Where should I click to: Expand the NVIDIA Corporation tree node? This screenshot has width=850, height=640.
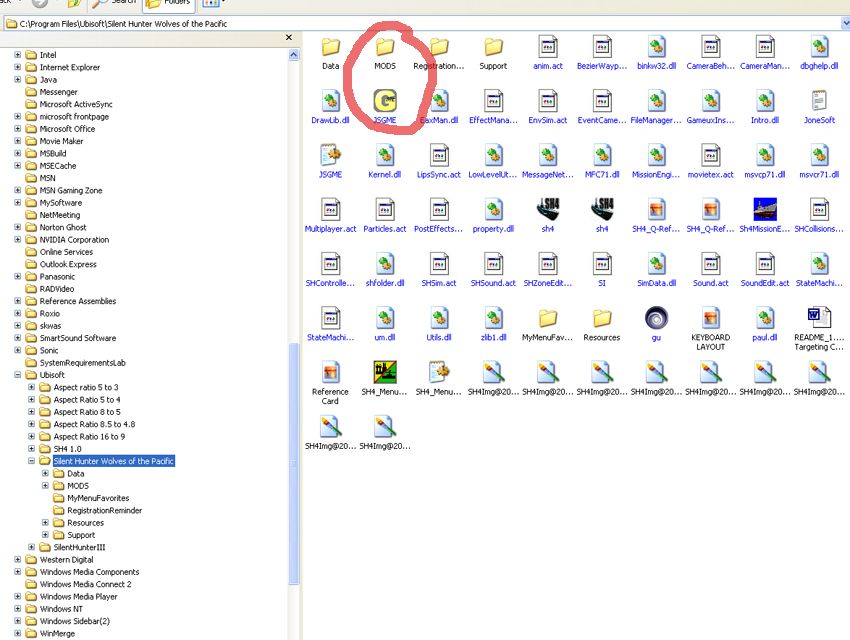tap(18, 240)
